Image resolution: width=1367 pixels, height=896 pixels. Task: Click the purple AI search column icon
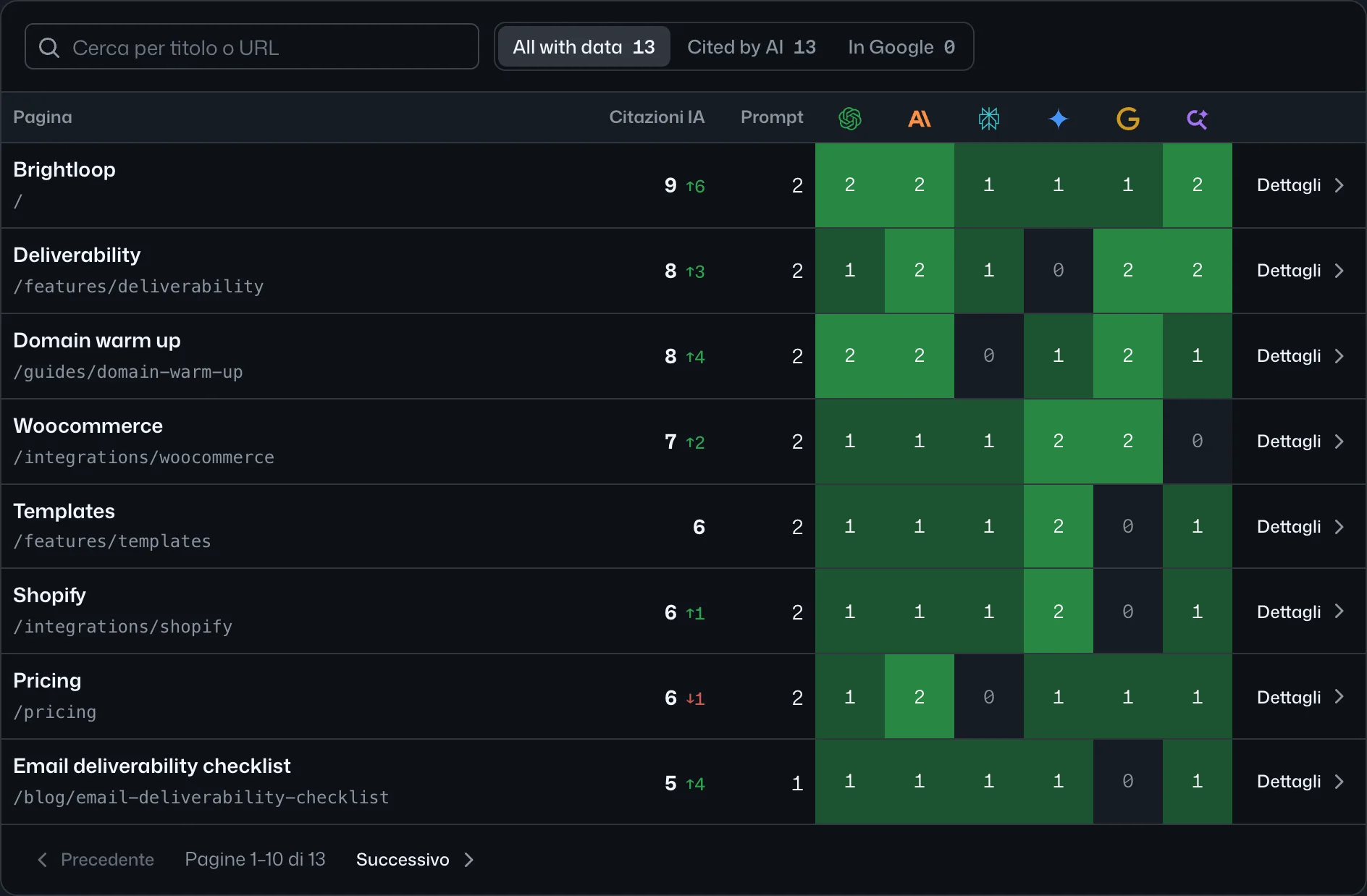pyautogui.click(x=1198, y=118)
